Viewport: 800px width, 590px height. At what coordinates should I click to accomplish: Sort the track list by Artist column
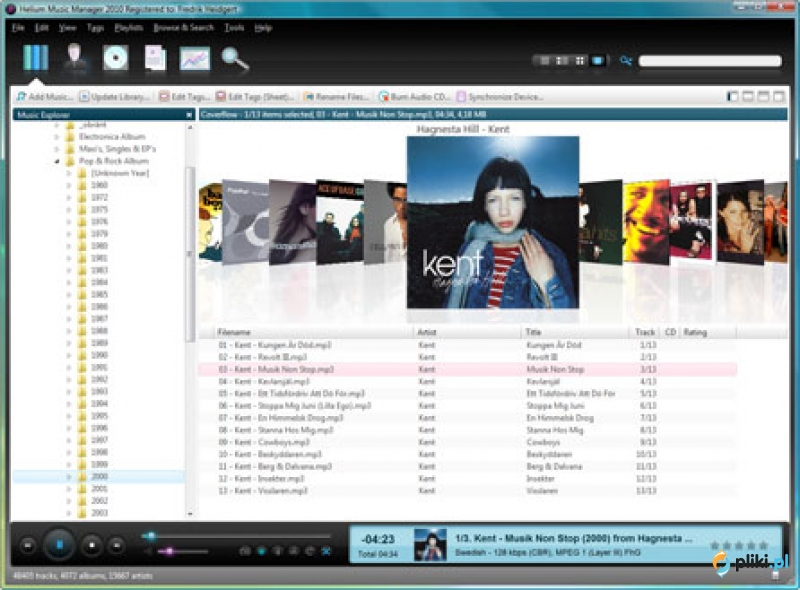tap(467, 332)
